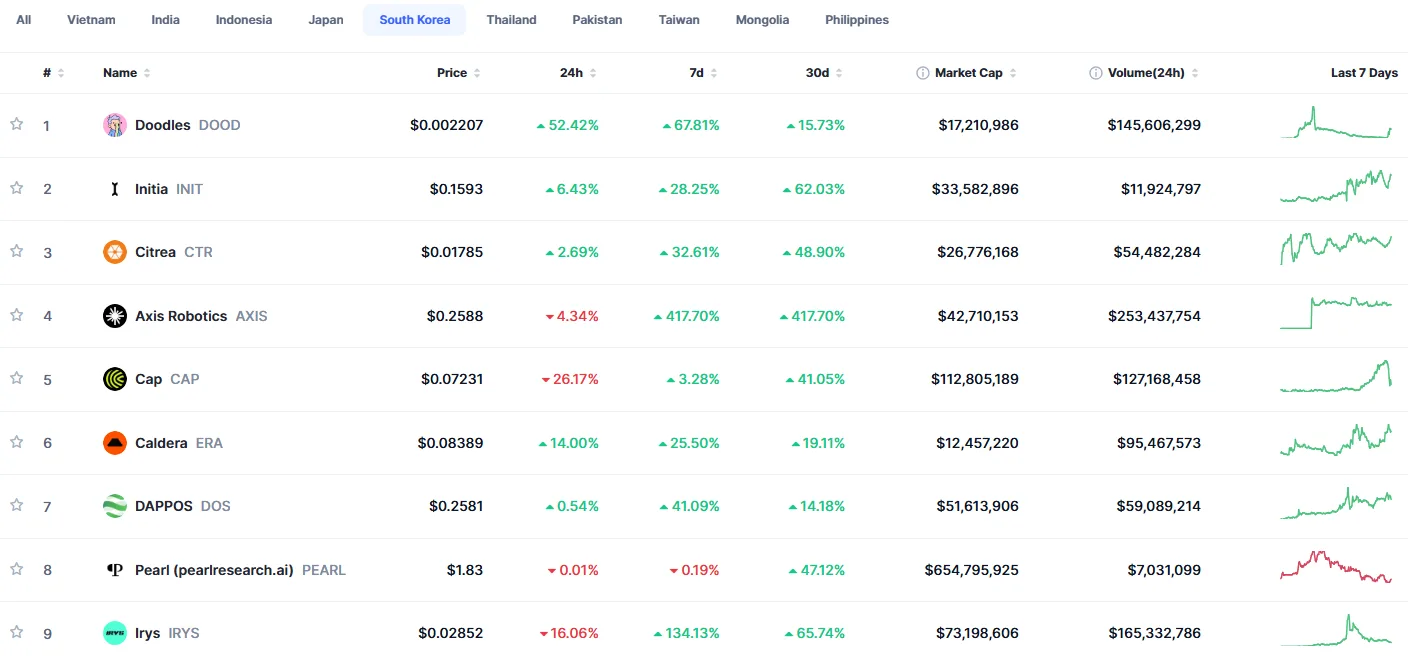Favorite DAPPOS using the star
The width and height of the screenshot is (1408, 660).
coord(16,505)
